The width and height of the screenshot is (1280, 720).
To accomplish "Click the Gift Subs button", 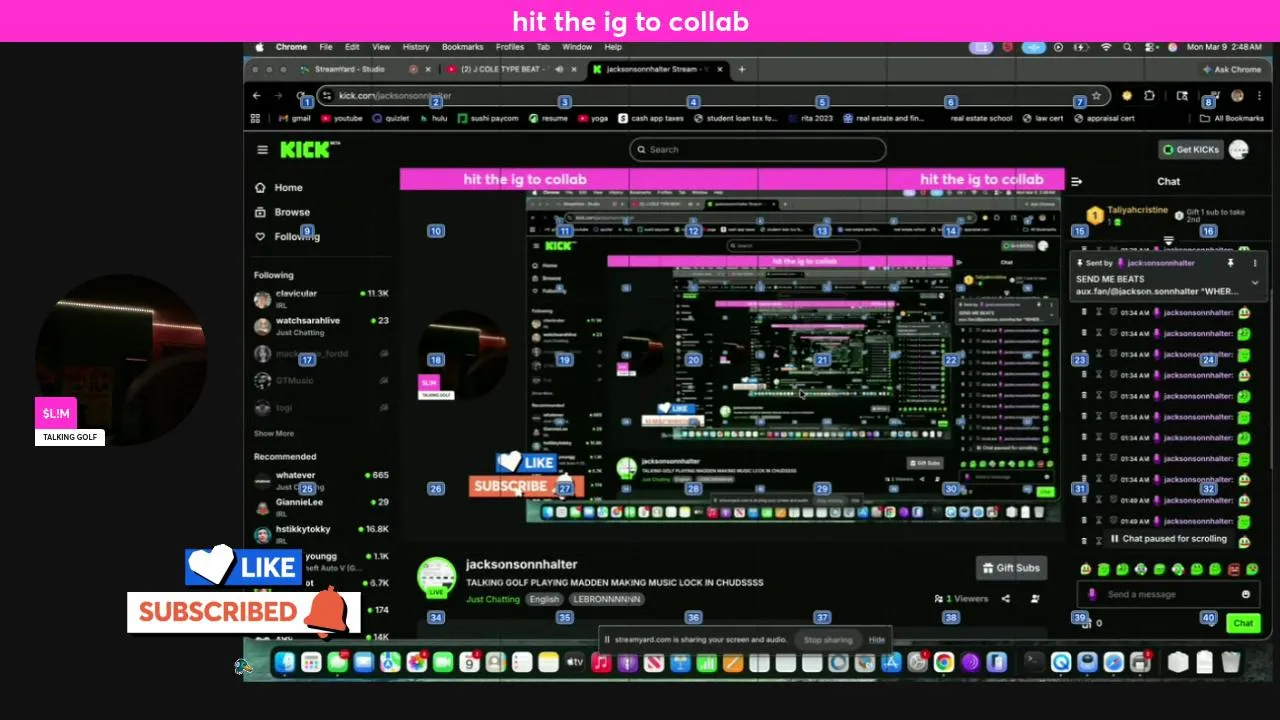I will [1011, 568].
